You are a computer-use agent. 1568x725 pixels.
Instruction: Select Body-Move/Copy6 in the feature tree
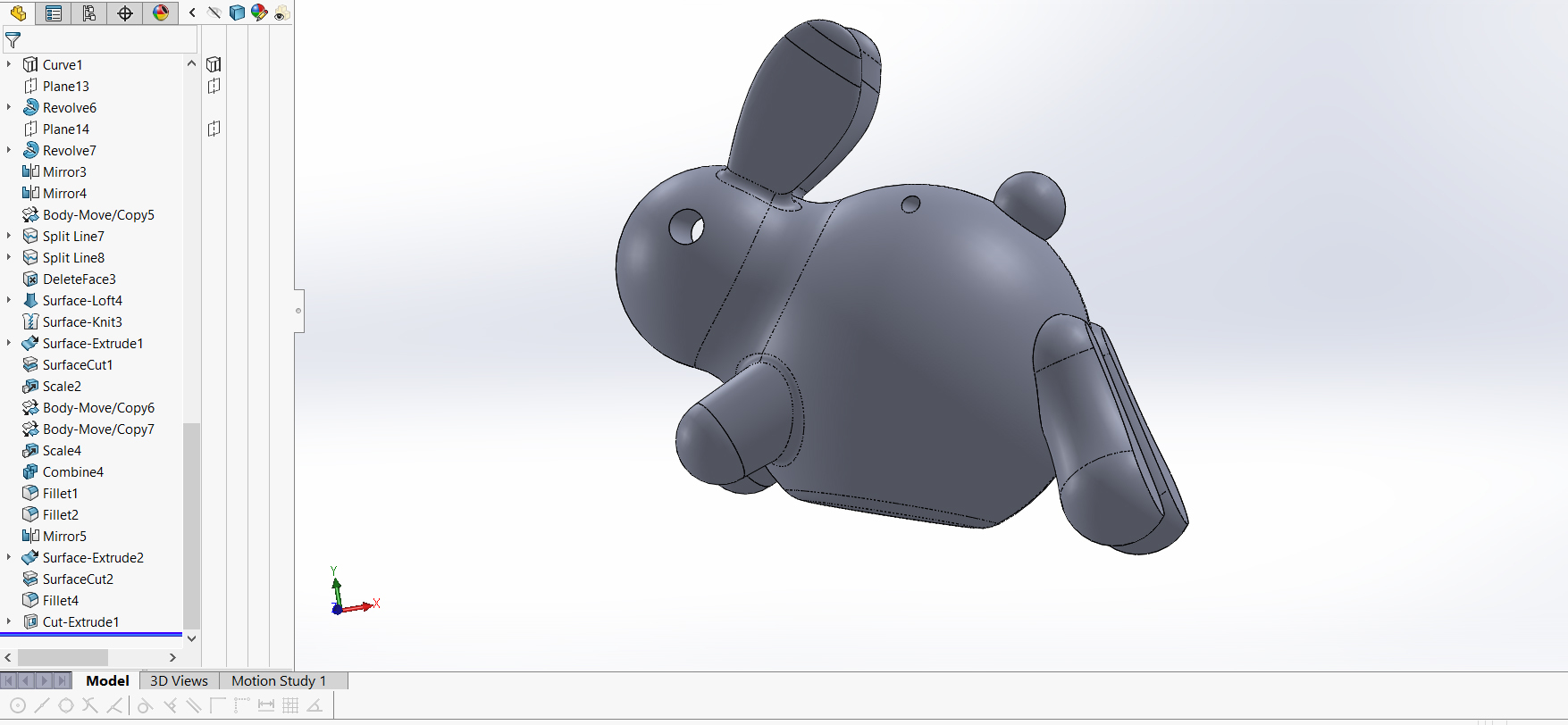(98, 407)
